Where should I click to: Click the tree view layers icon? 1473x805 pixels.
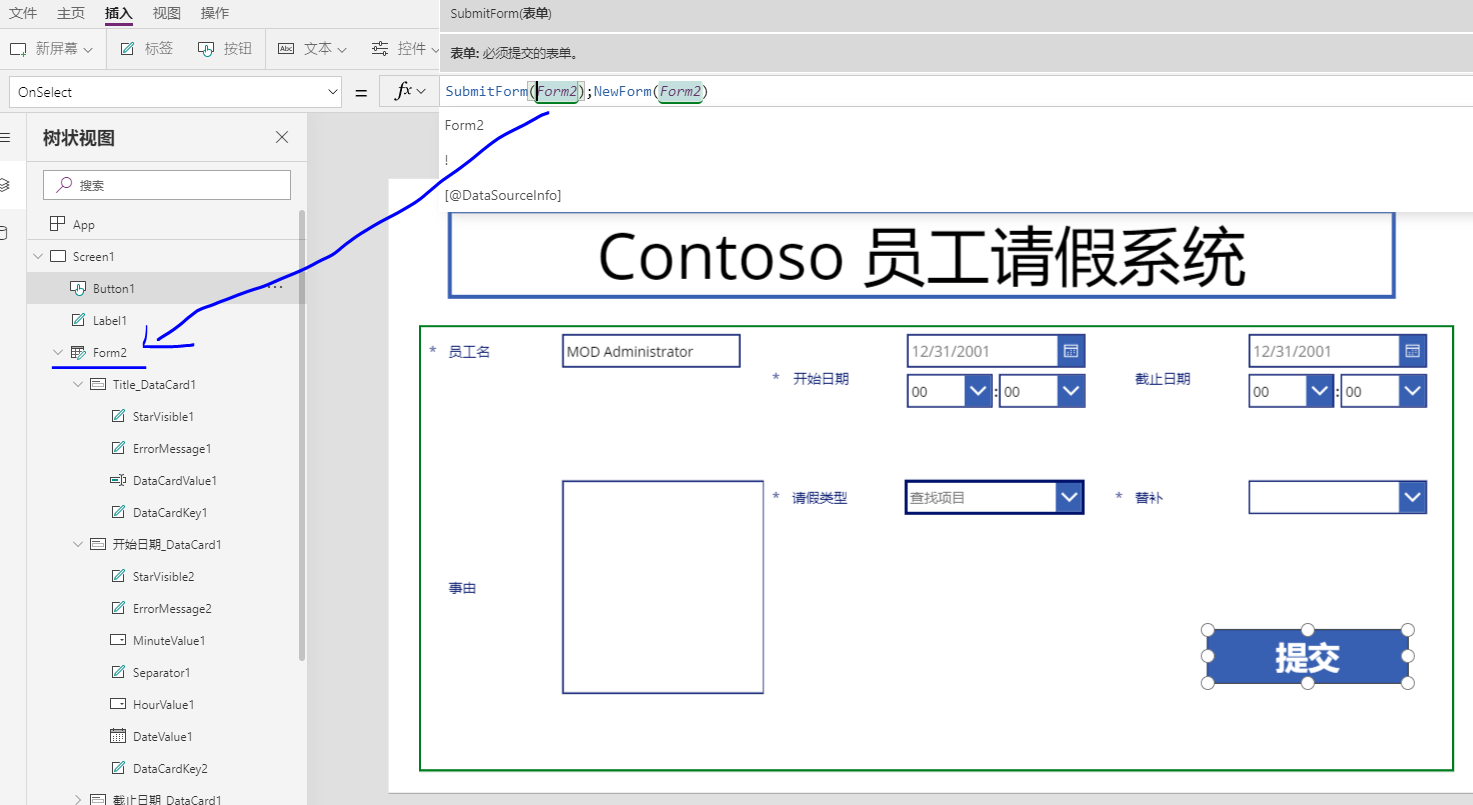[x=5, y=185]
